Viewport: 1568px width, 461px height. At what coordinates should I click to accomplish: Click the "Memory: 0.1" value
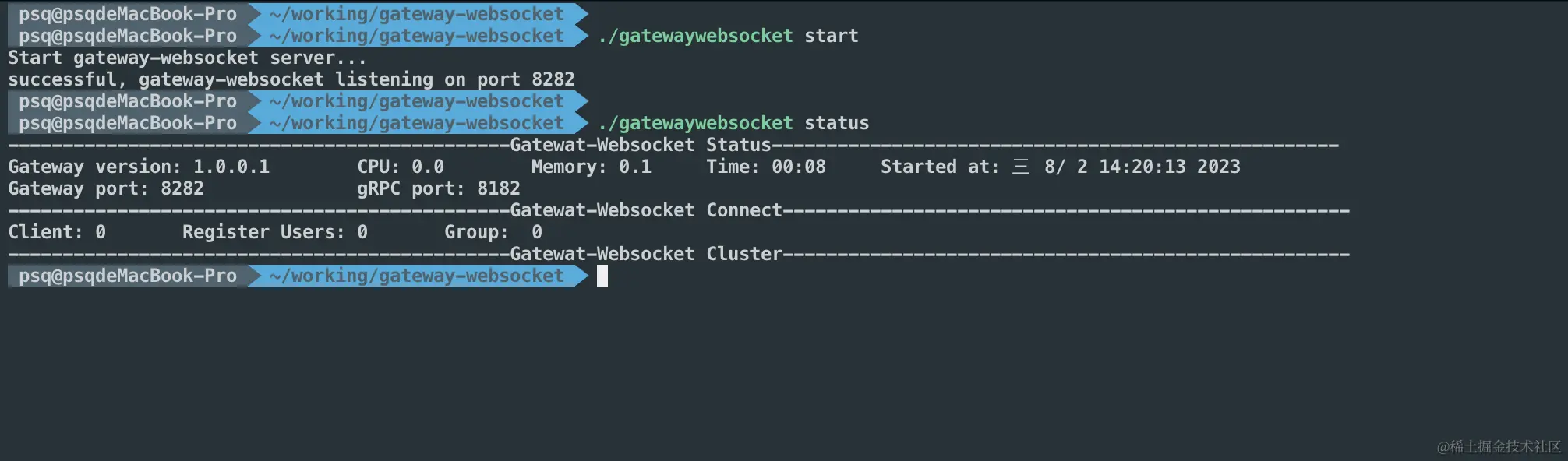(591, 167)
